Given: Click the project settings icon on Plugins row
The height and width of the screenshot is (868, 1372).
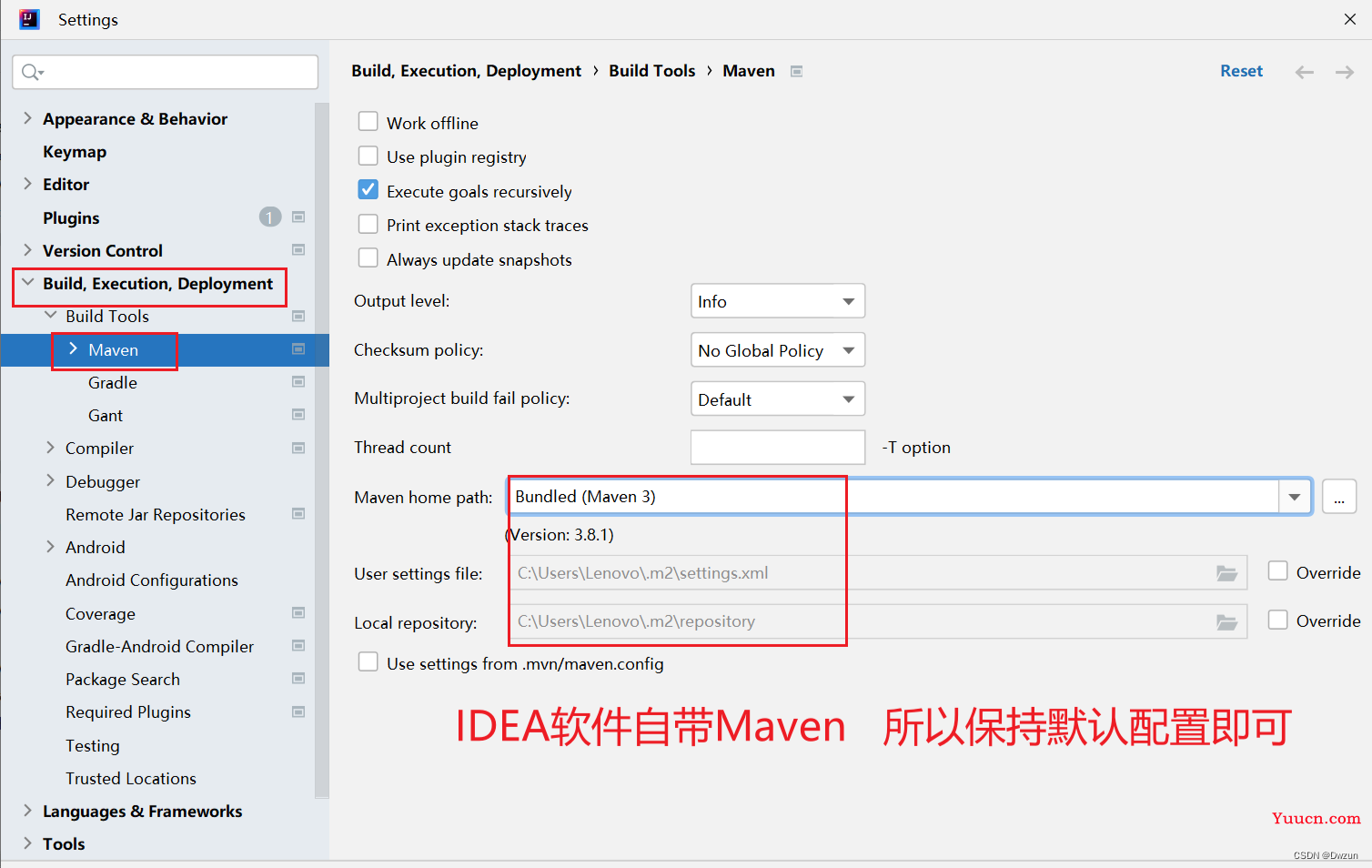Looking at the screenshot, I should pyautogui.click(x=298, y=217).
